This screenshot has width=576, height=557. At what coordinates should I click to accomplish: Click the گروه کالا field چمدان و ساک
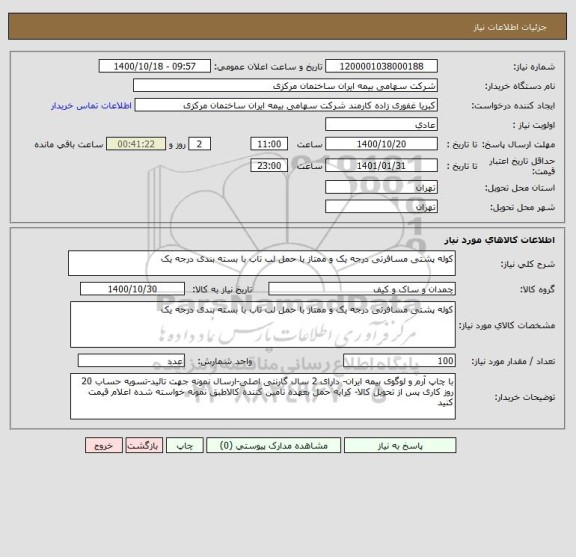[362, 289]
